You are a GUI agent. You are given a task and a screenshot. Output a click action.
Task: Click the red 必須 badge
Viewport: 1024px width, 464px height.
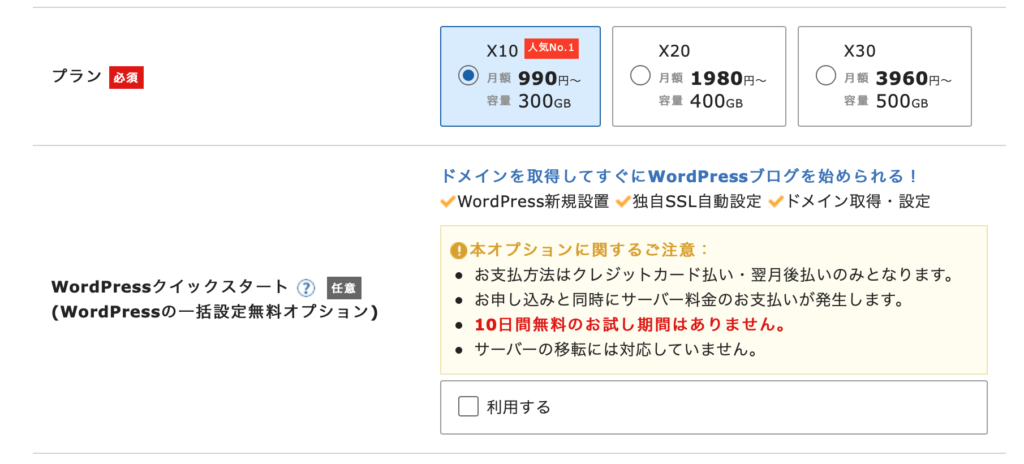pyautogui.click(x=126, y=77)
